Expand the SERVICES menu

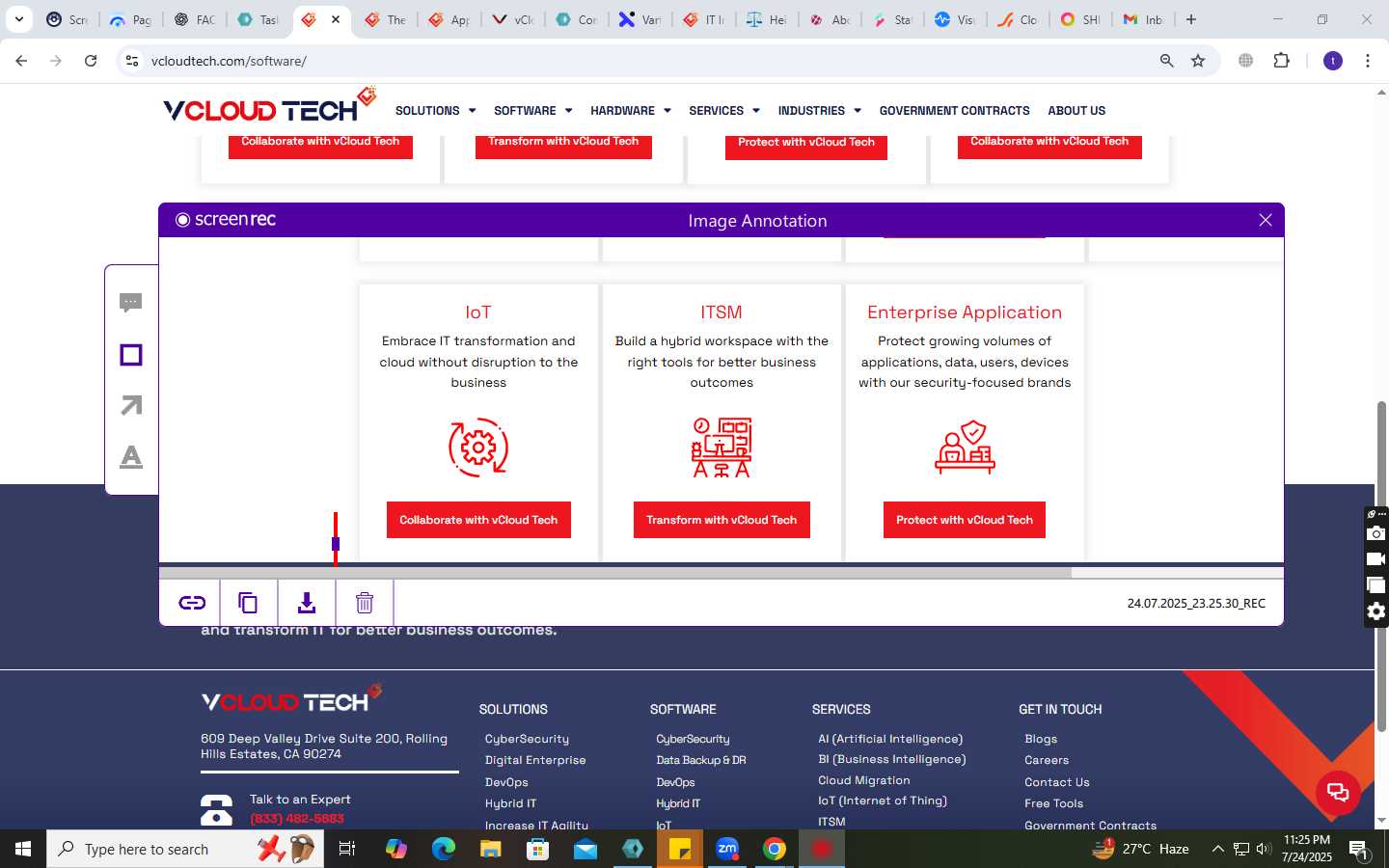click(x=723, y=111)
